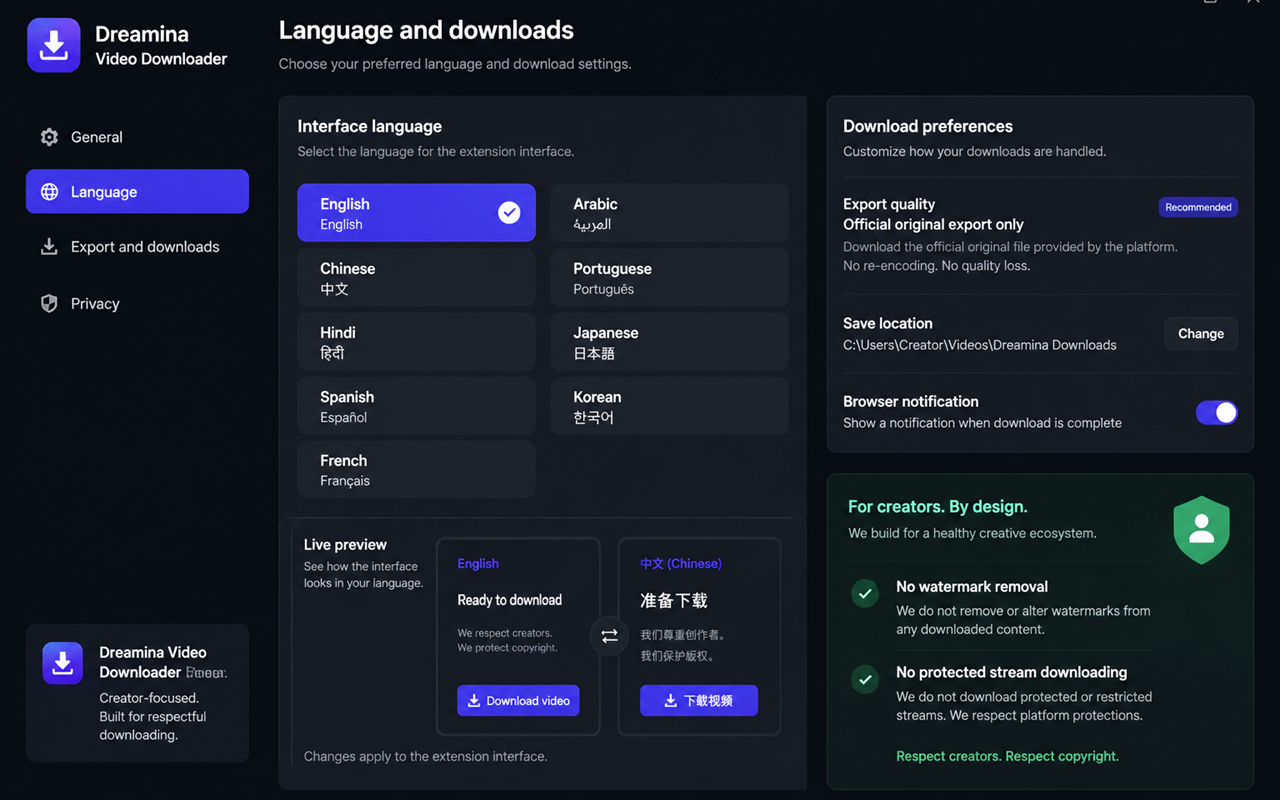1280x800 pixels.
Task: Click the 'Official original export only' text
Action: point(933,224)
